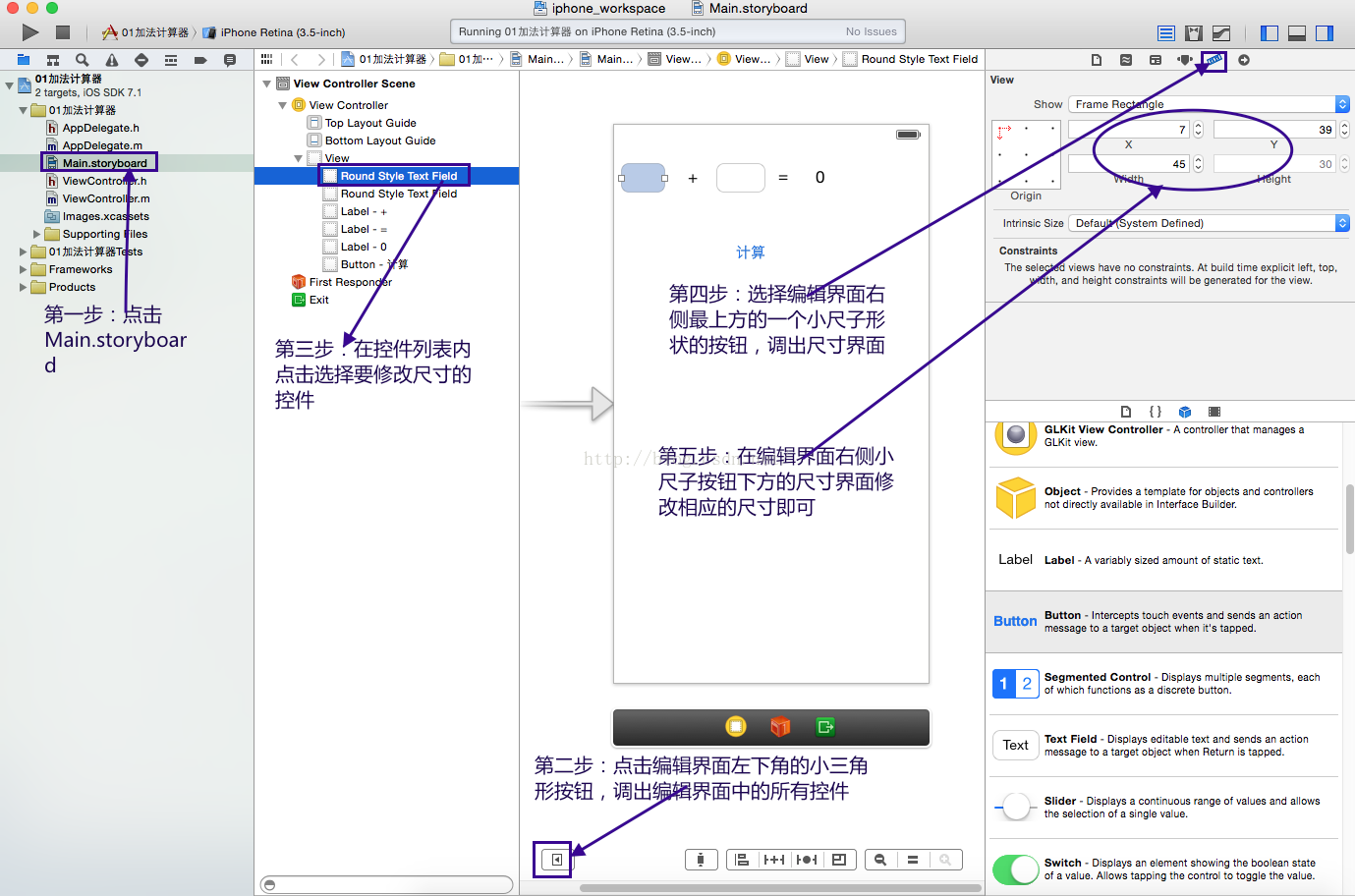Image resolution: width=1355 pixels, height=896 pixels.
Task: Show the Attributes inspector
Action: click(x=1185, y=60)
